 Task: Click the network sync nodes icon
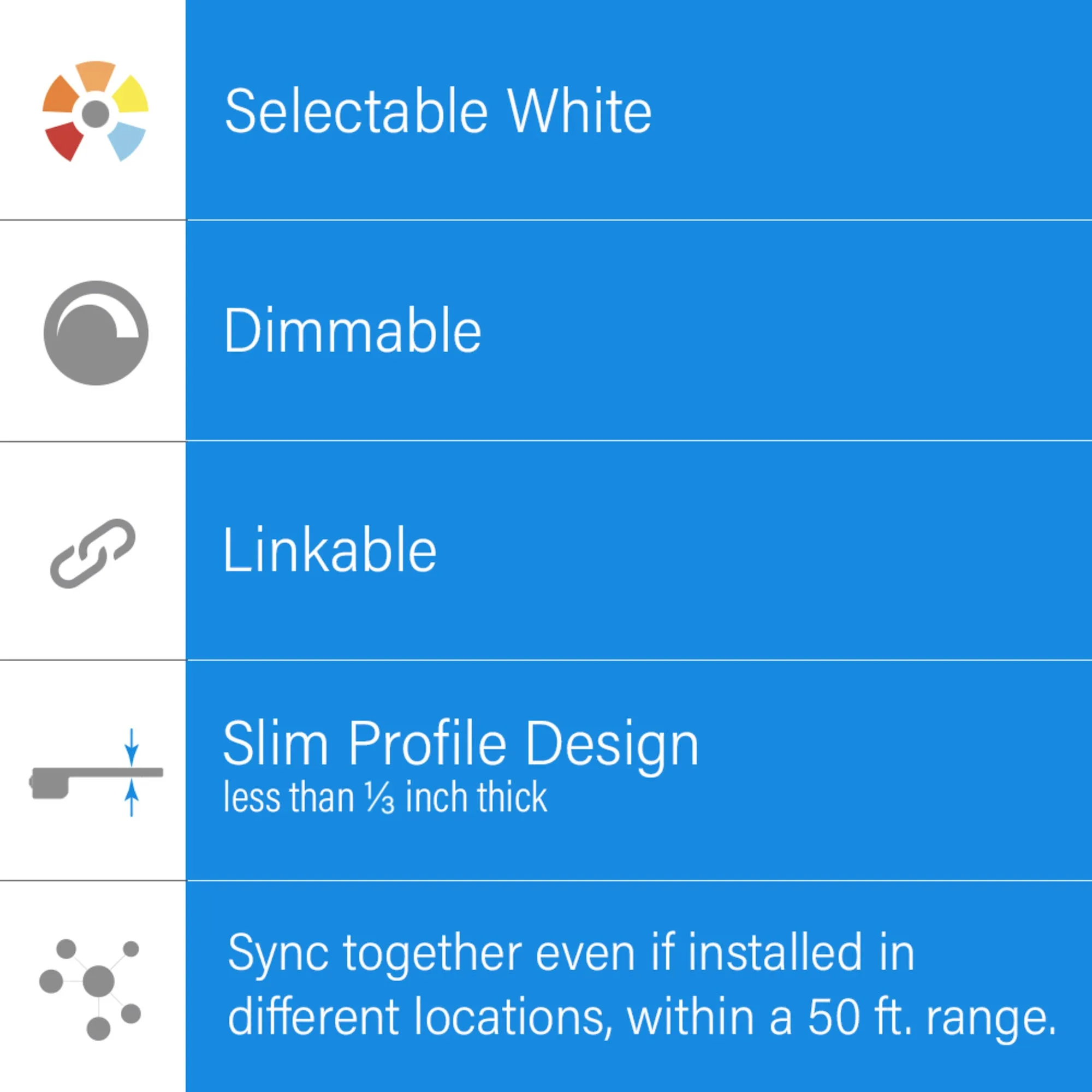click(x=90, y=990)
